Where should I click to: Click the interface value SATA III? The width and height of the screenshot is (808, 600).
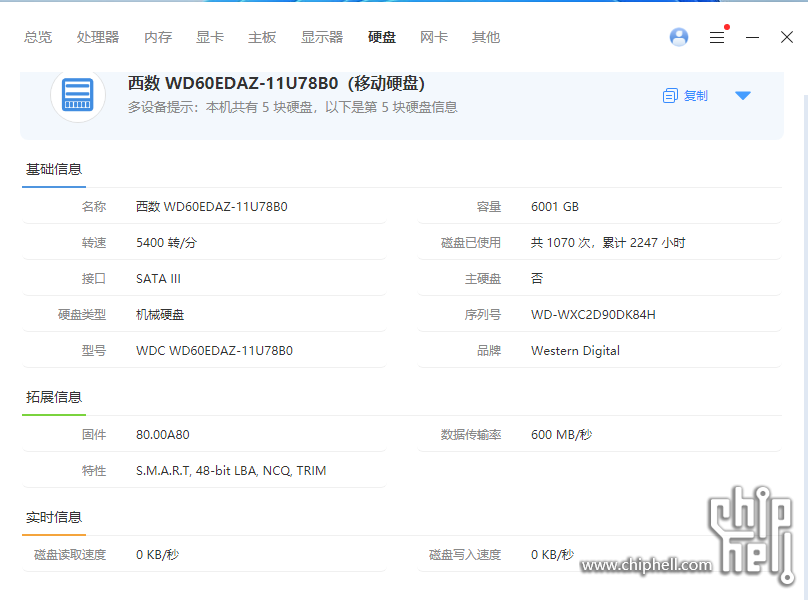(158, 279)
